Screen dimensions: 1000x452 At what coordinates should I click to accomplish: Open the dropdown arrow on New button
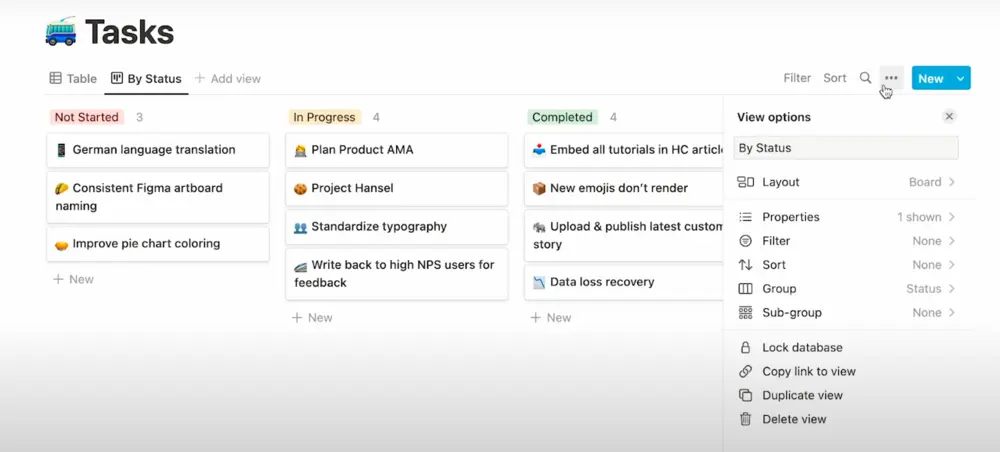point(960,78)
